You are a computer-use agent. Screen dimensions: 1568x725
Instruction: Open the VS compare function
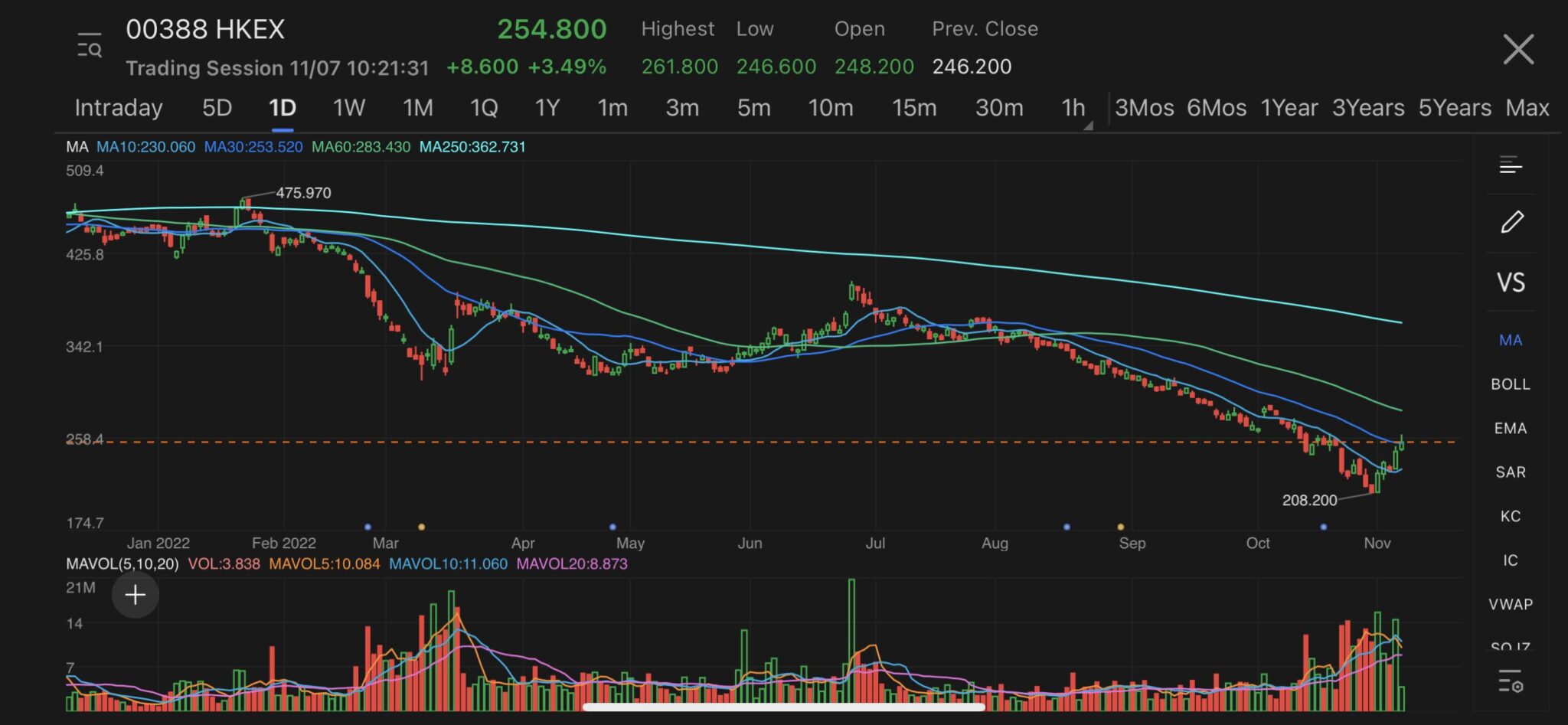tap(1511, 282)
